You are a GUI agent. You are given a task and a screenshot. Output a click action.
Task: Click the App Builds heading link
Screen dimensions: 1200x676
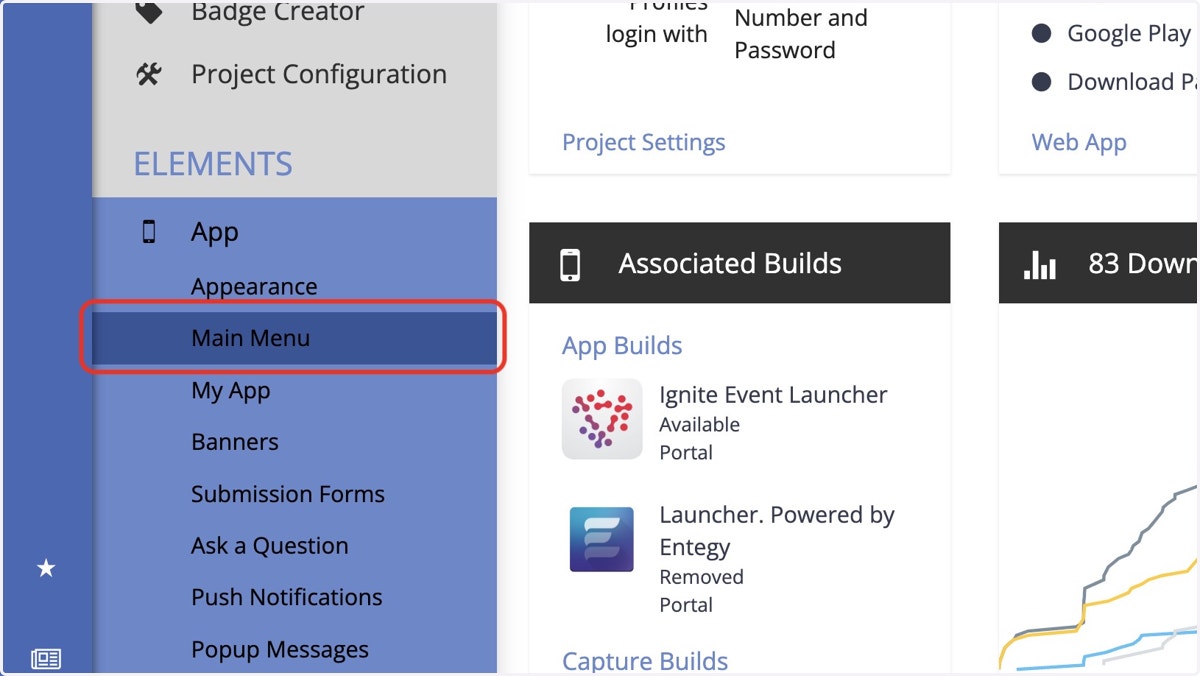622,346
